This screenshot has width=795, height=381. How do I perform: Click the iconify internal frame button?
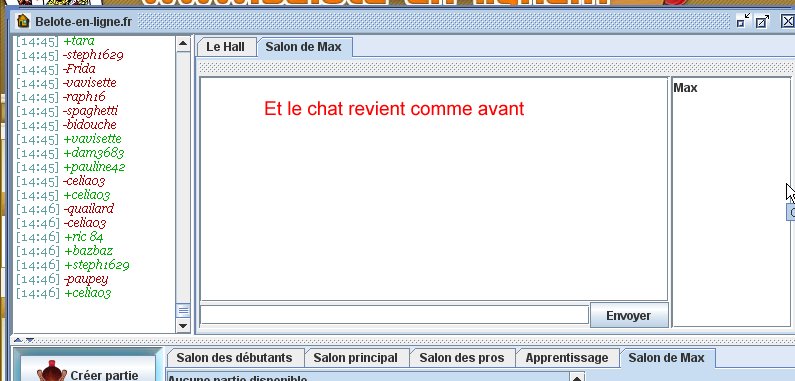coord(743,21)
